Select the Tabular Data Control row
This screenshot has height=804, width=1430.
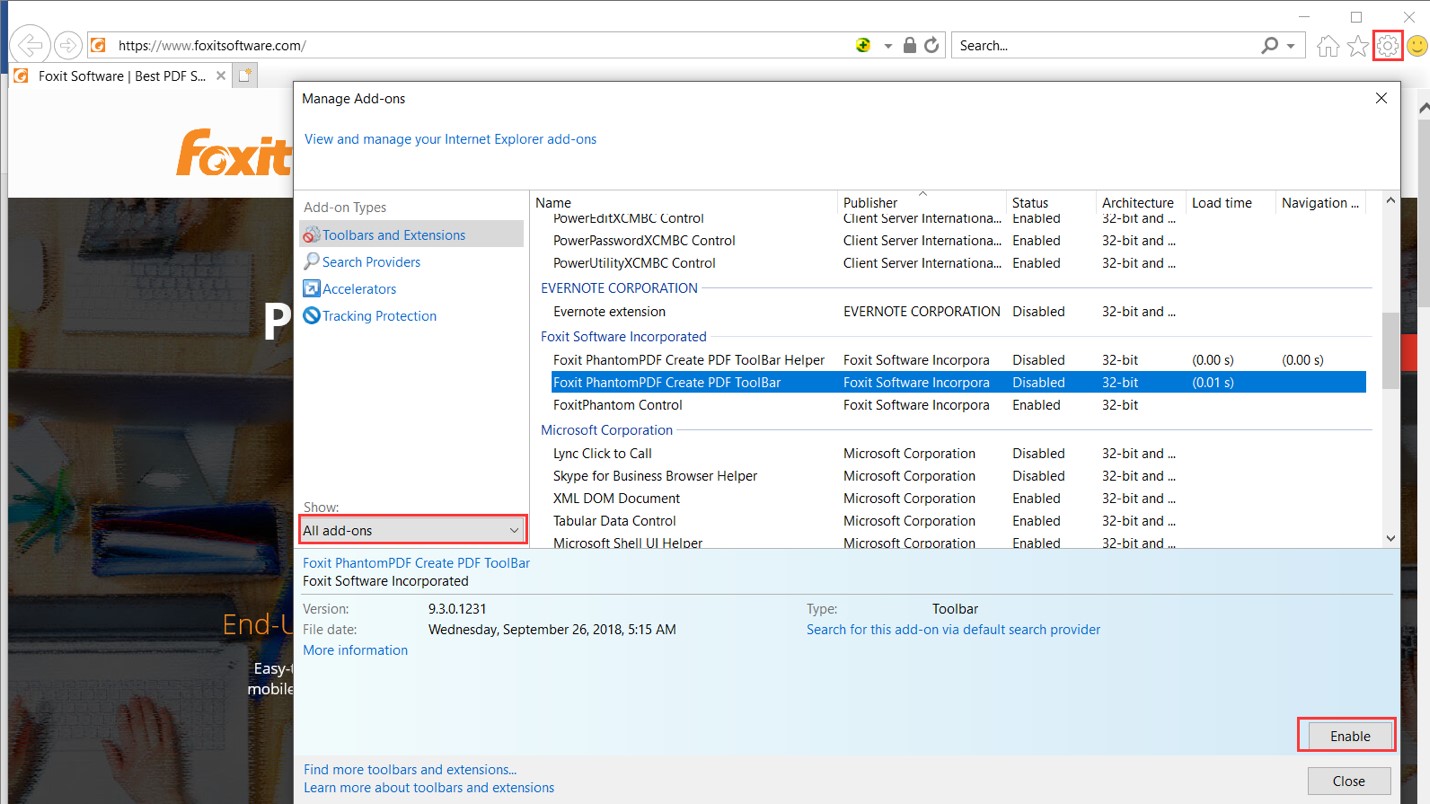(x=959, y=521)
